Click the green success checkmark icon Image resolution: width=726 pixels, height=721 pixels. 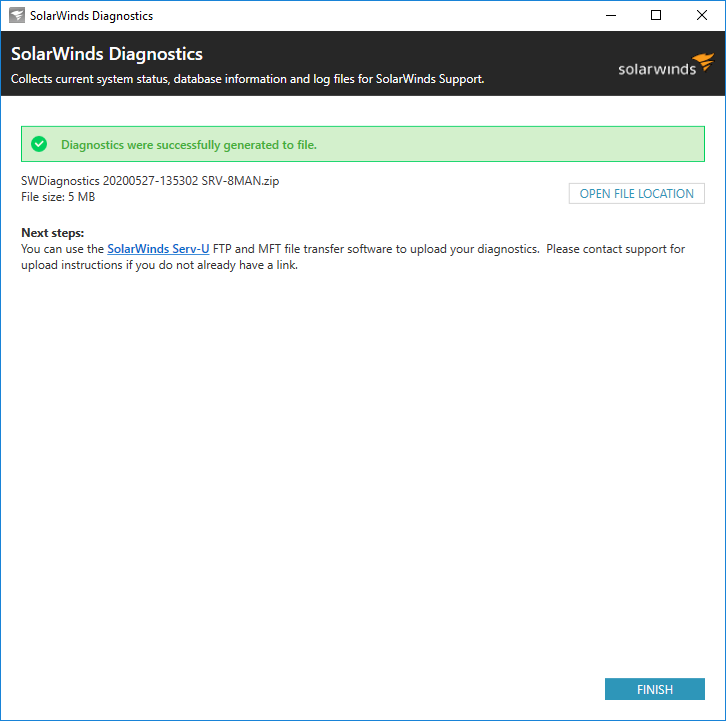coord(39,144)
